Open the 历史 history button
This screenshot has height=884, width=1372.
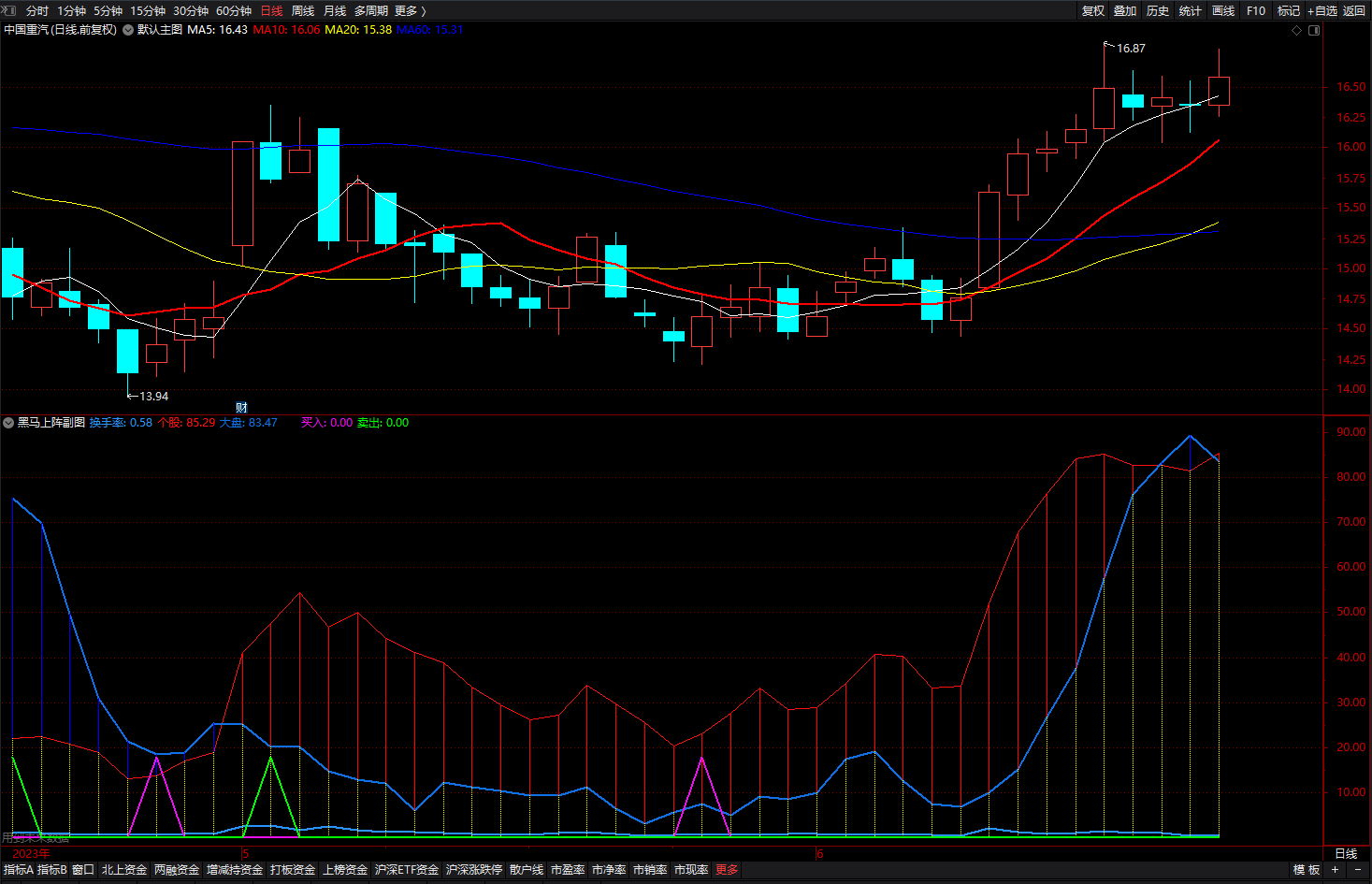coord(1158,10)
